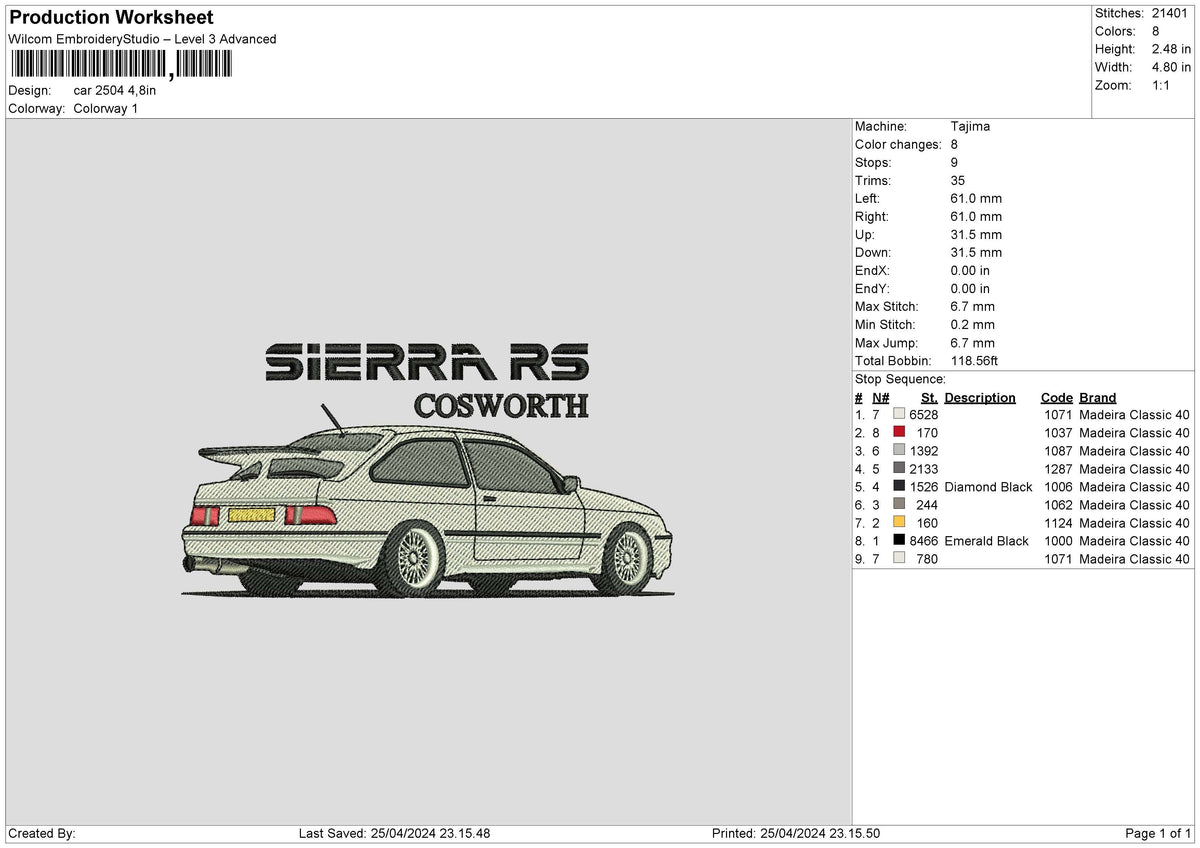Click the cream swatch beside 780

click(x=899, y=559)
